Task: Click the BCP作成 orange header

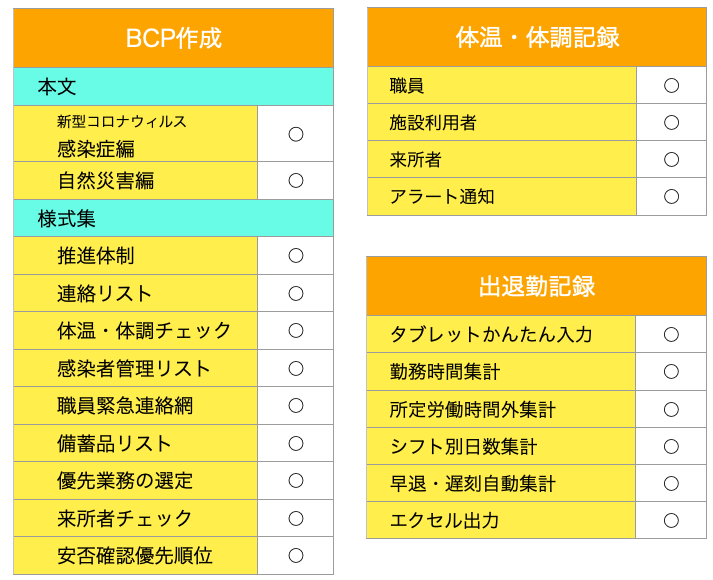Action: click(x=173, y=38)
